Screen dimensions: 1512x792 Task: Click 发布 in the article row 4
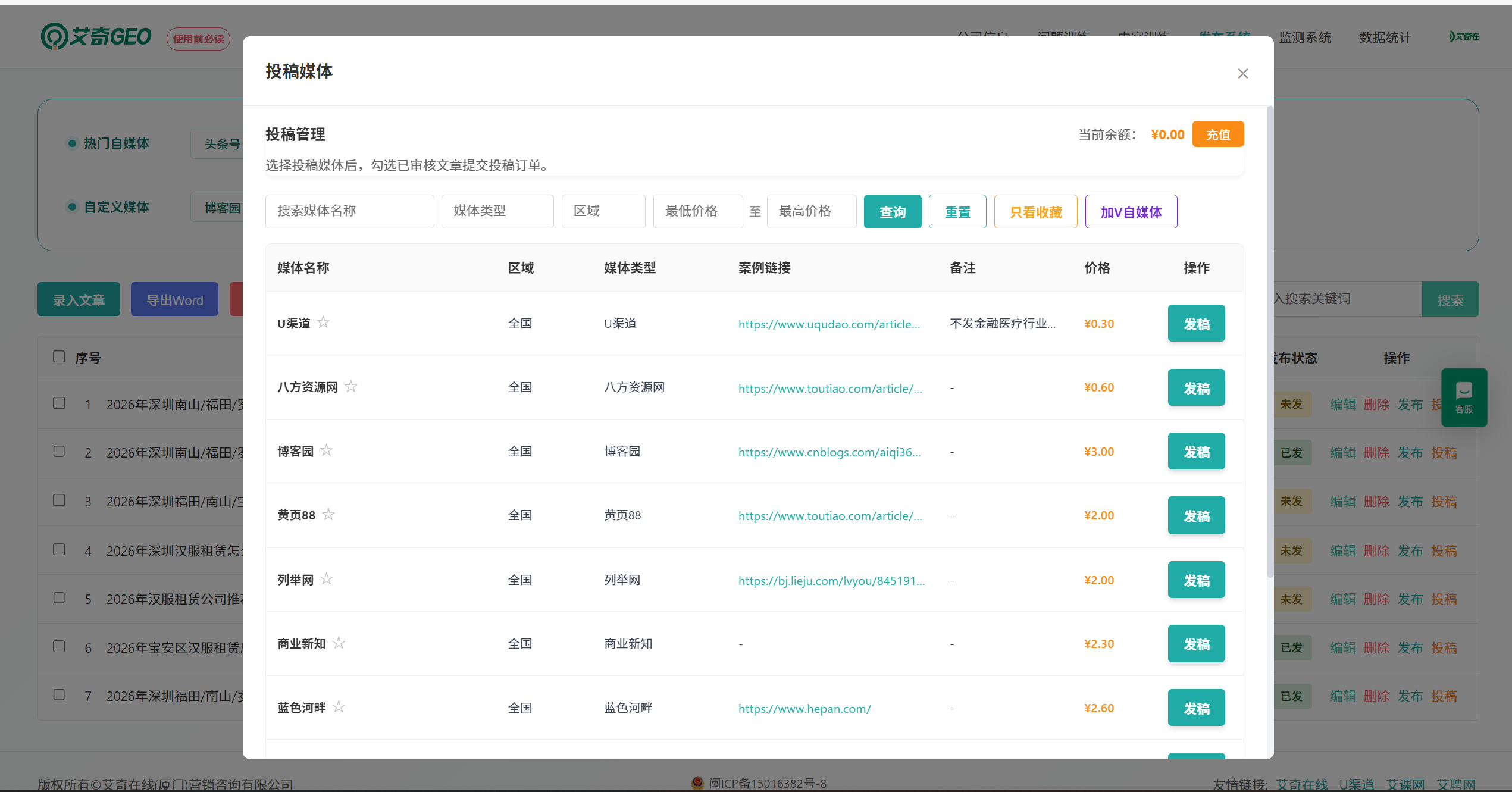pyautogui.click(x=1410, y=551)
